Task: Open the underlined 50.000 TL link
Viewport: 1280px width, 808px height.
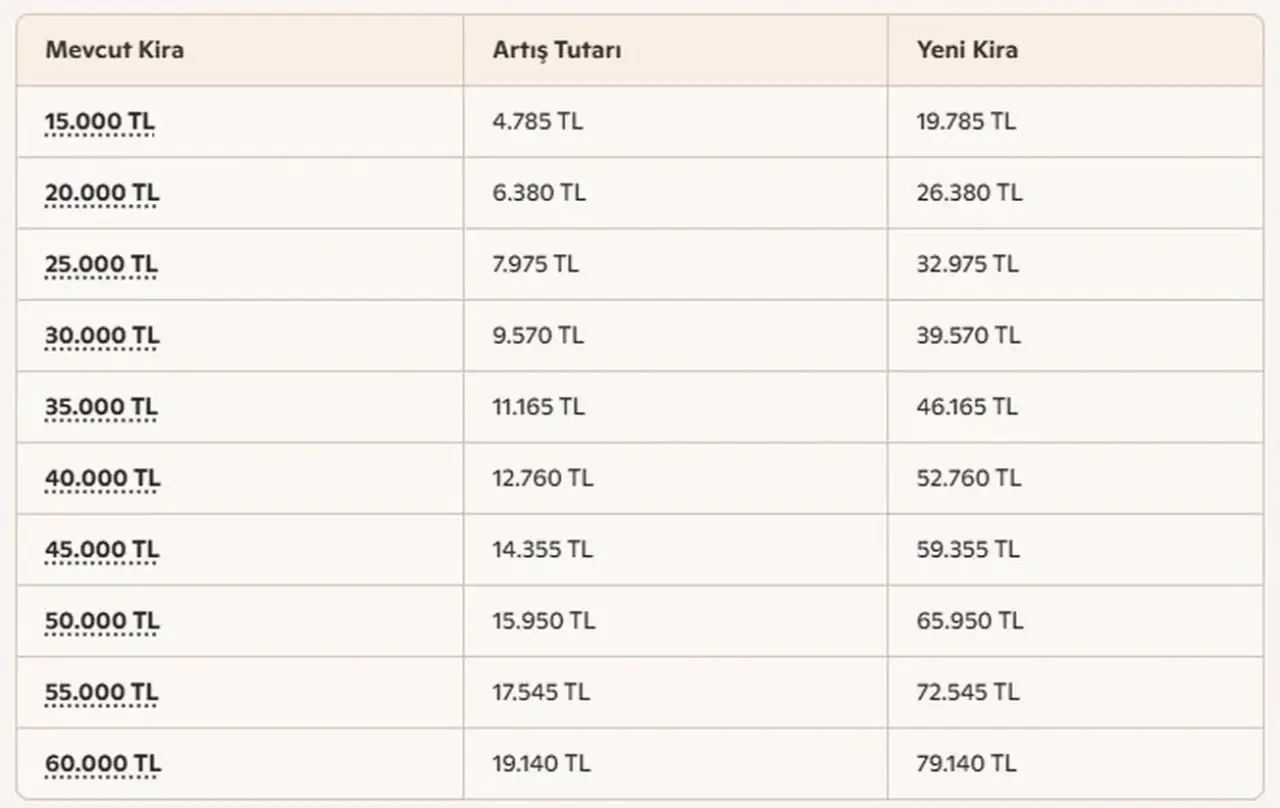Action: [102, 621]
